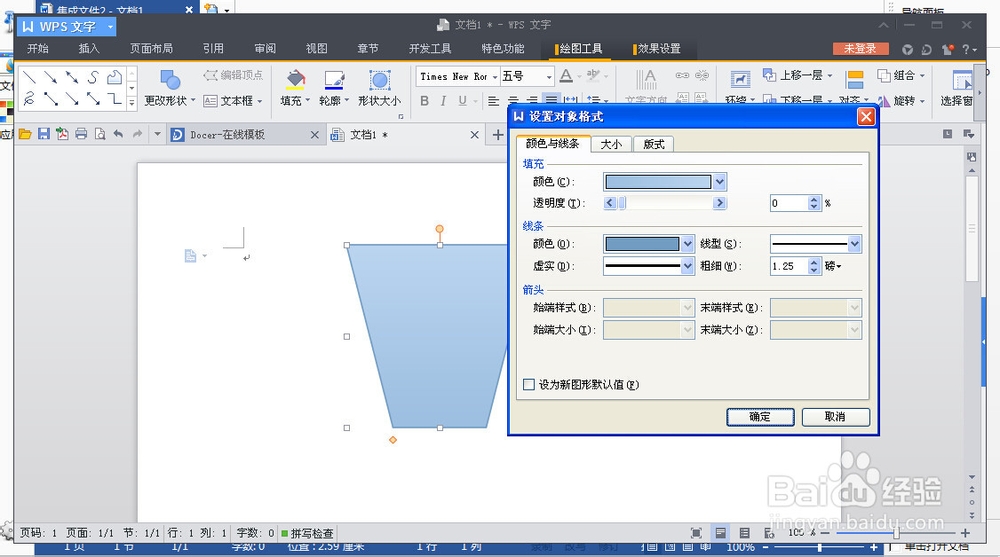
Task: Open the line style (线型) dropdown
Action: (x=854, y=244)
